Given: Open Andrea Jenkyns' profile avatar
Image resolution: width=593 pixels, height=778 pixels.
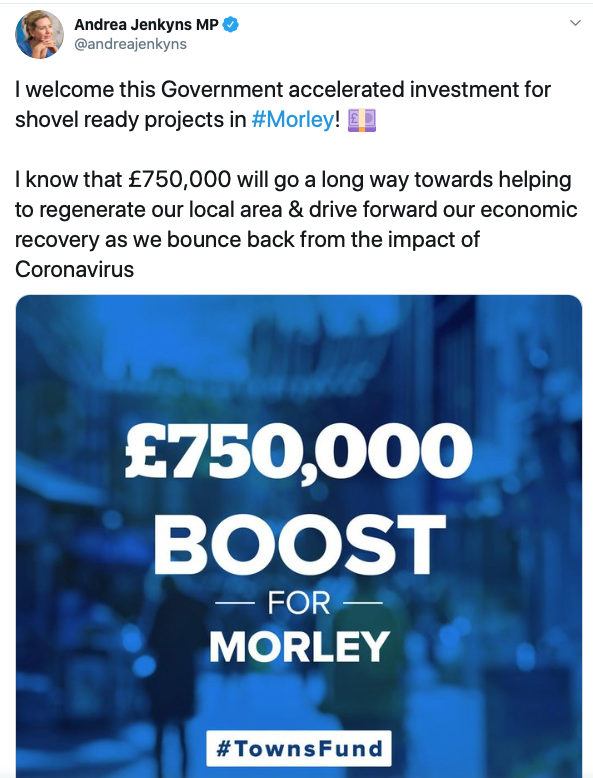Looking at the screenshot, I should tap(40, 34).
